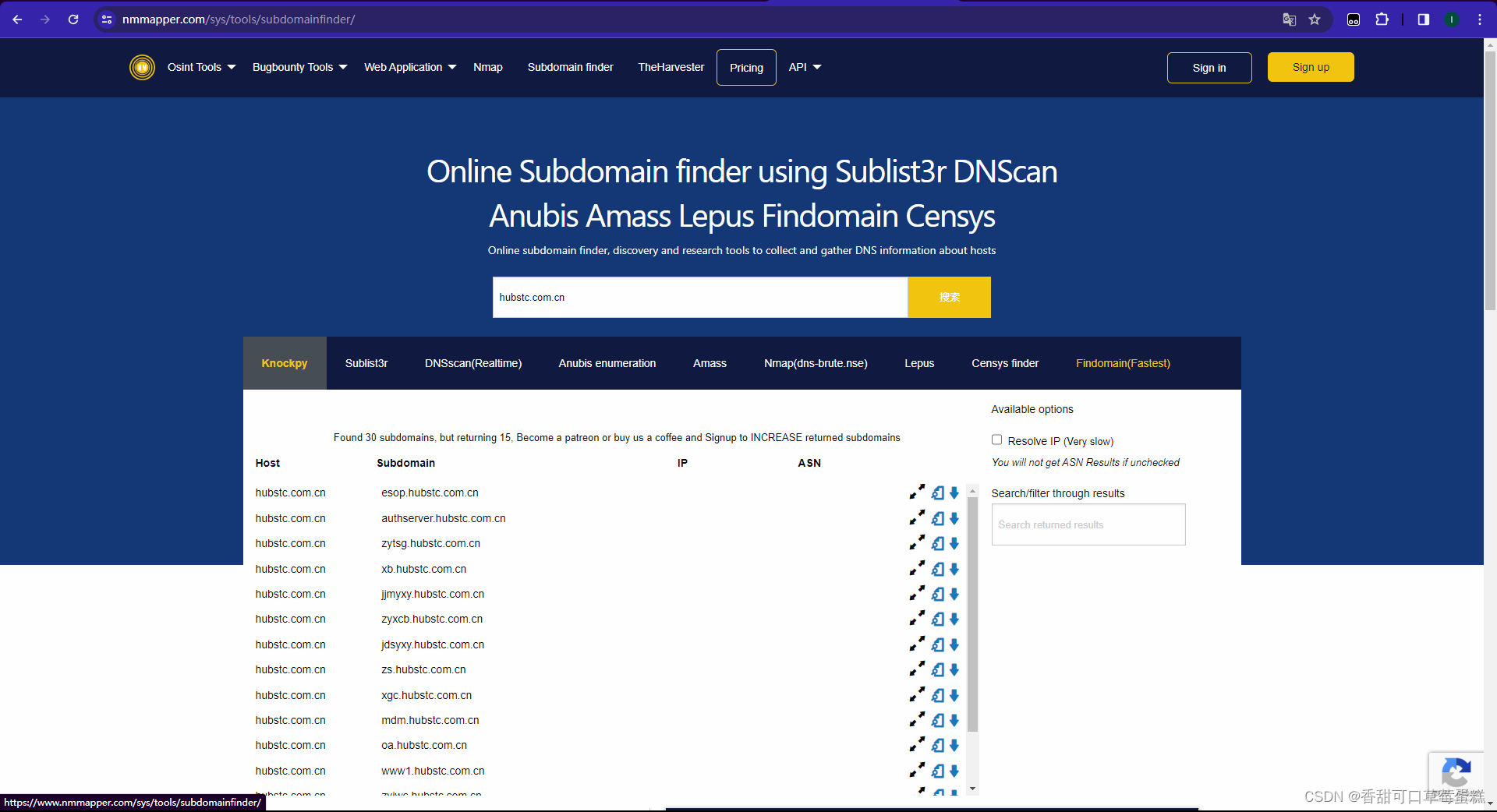Switch to the Sublist3r tab
The width and height of the screenshot is (1497, 812).
tap(366, 363)
